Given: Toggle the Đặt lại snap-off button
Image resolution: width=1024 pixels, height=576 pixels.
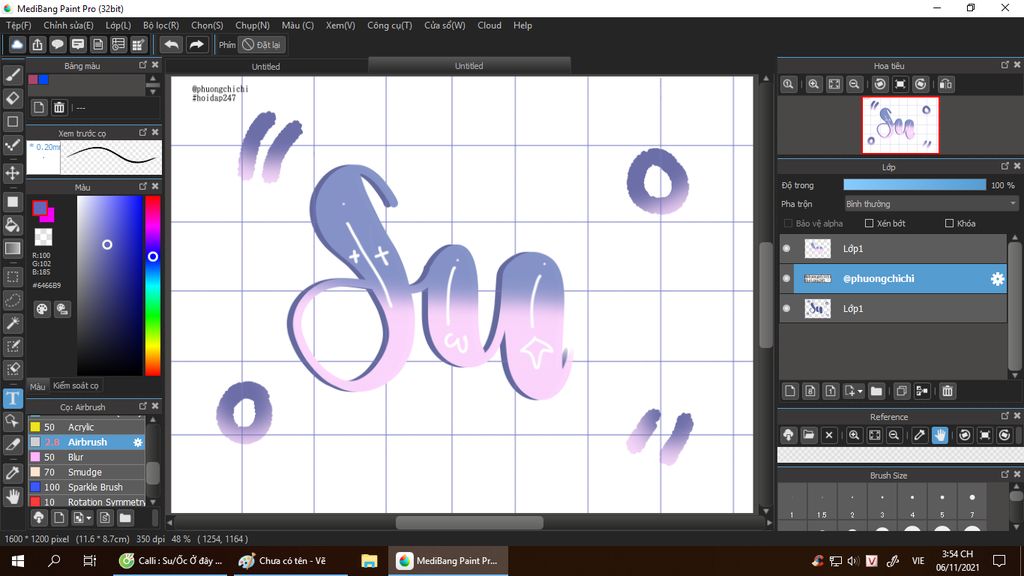Looking at the screenshot, I should point(261,45).
